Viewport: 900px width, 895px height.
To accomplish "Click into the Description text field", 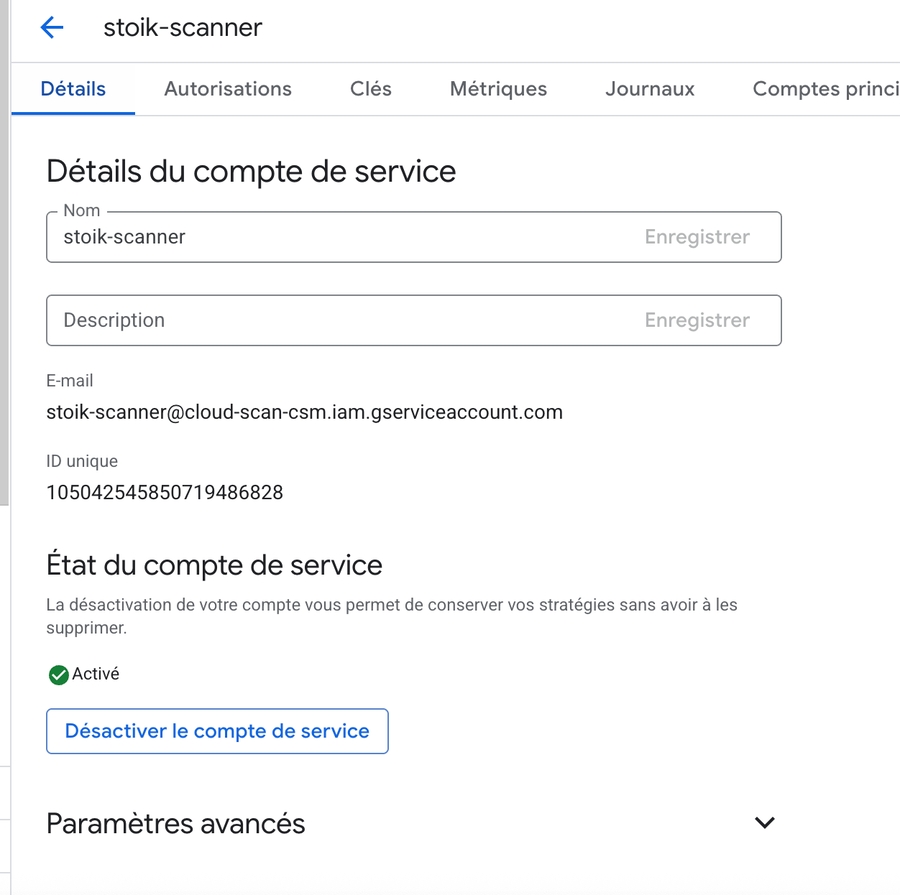I will click(340, 321).
